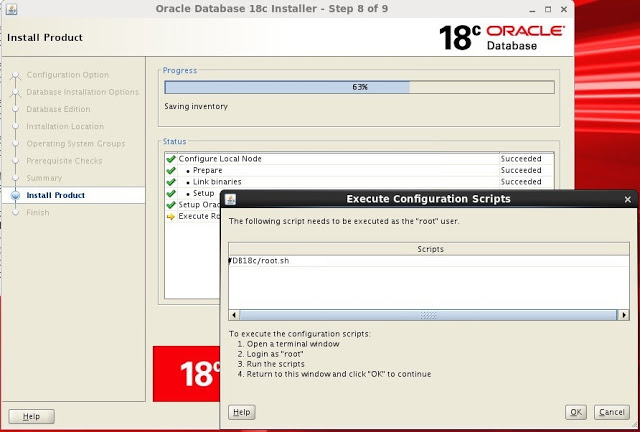Select Configuration Option step in sidebar
Viewport: 640px width, 432px height.
point(68,75)
